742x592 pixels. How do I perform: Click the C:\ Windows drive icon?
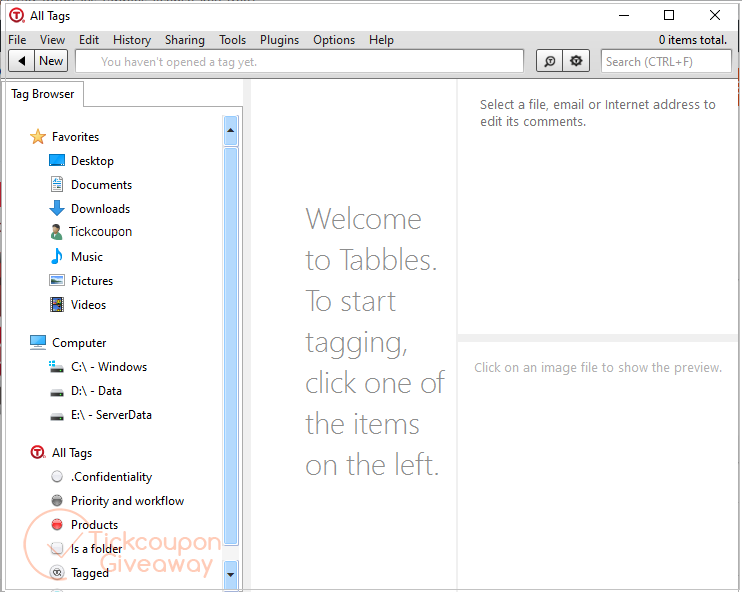pos(56,366)
